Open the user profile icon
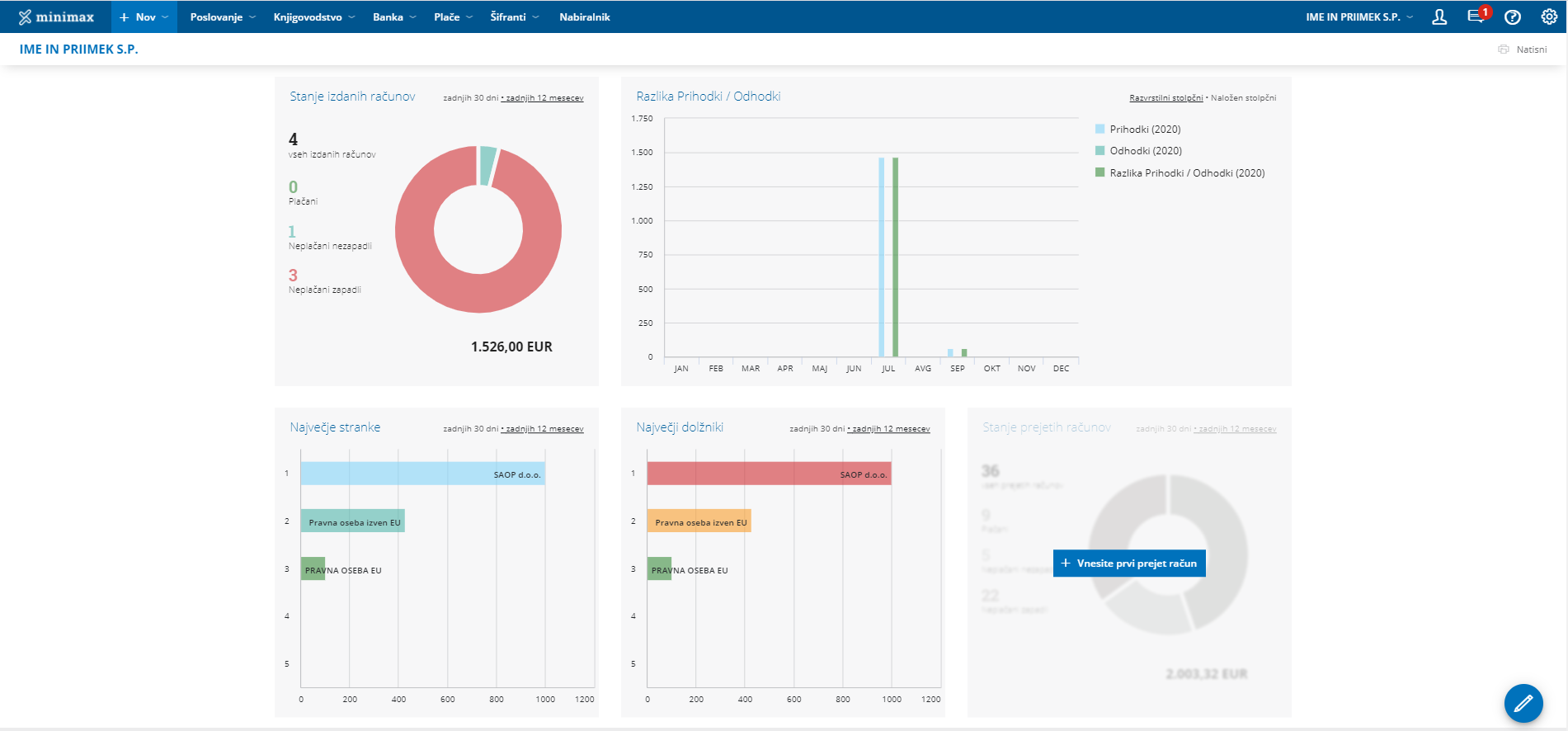The image size is (1568, 731). (x=1439, y=17)
